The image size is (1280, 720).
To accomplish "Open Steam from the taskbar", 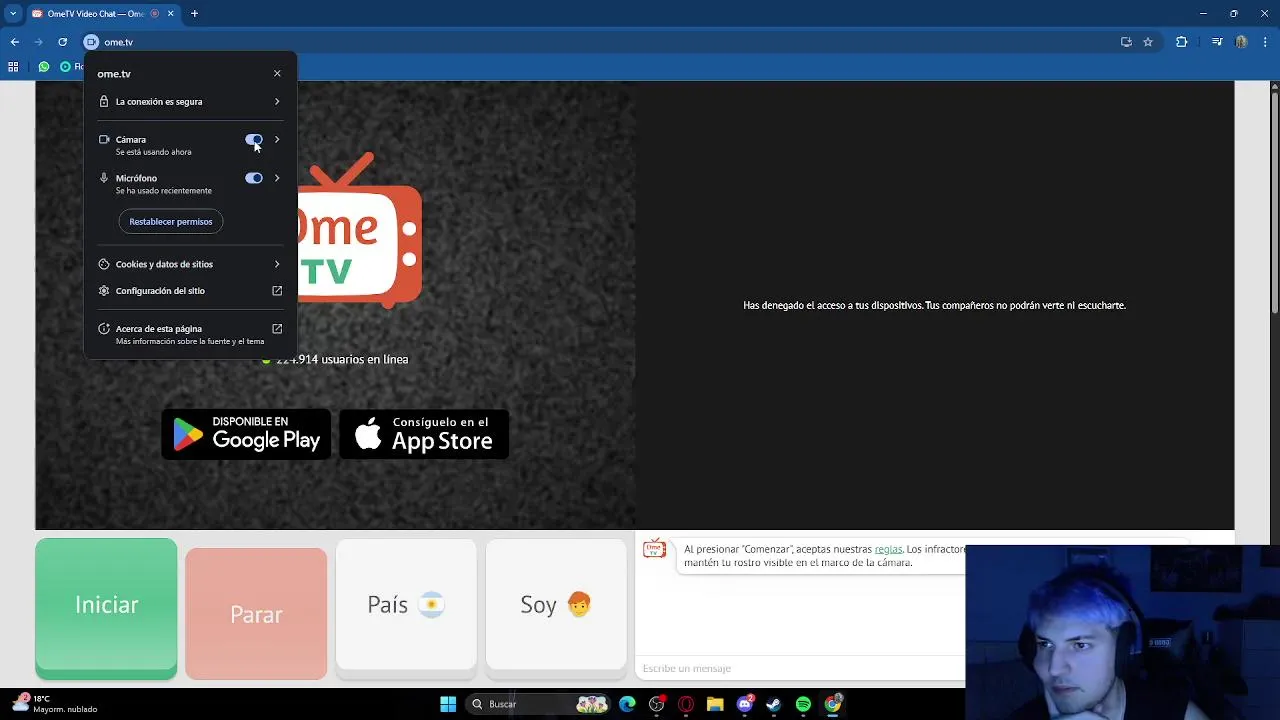I will coord(774,704).
